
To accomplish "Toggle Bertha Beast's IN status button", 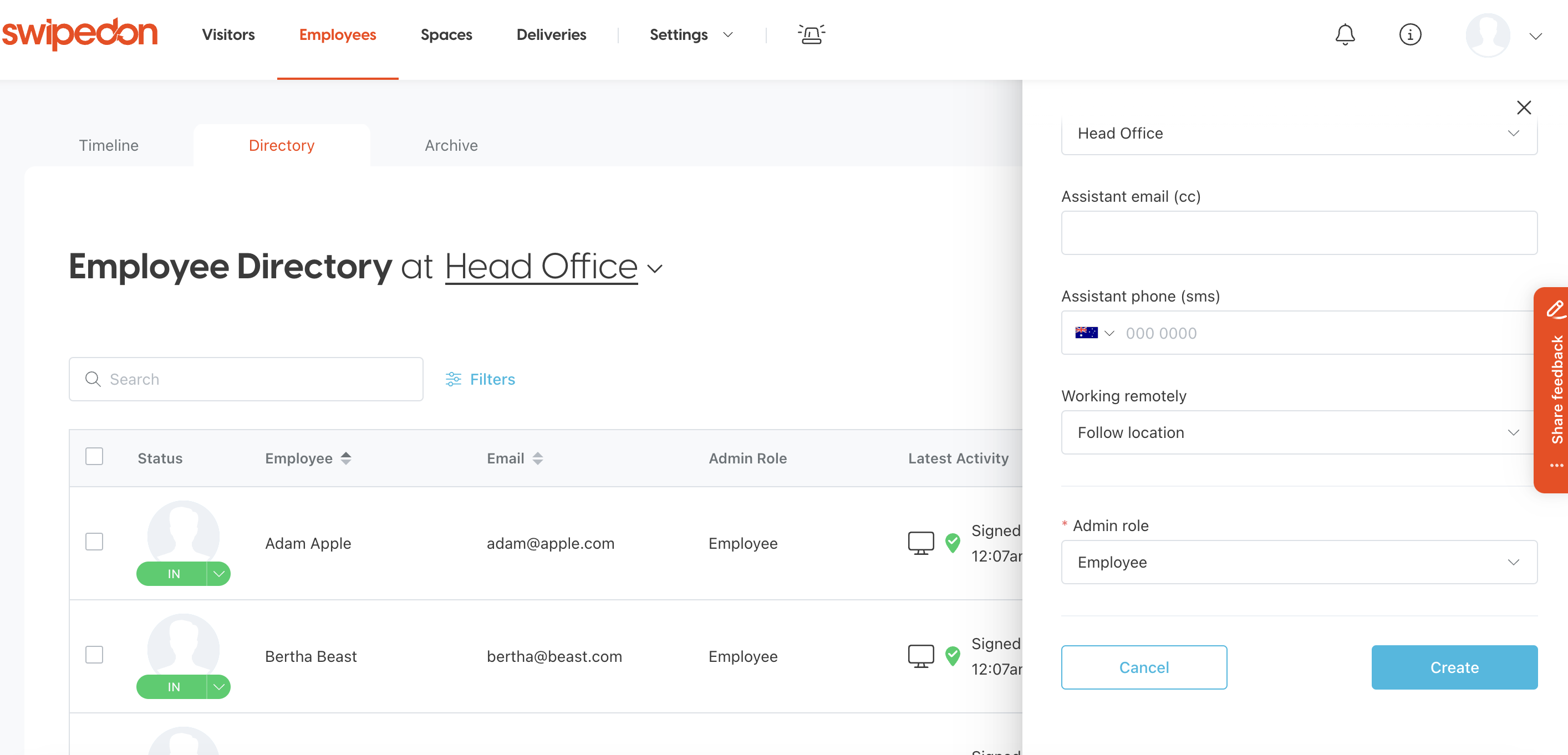I will (172, 687).
